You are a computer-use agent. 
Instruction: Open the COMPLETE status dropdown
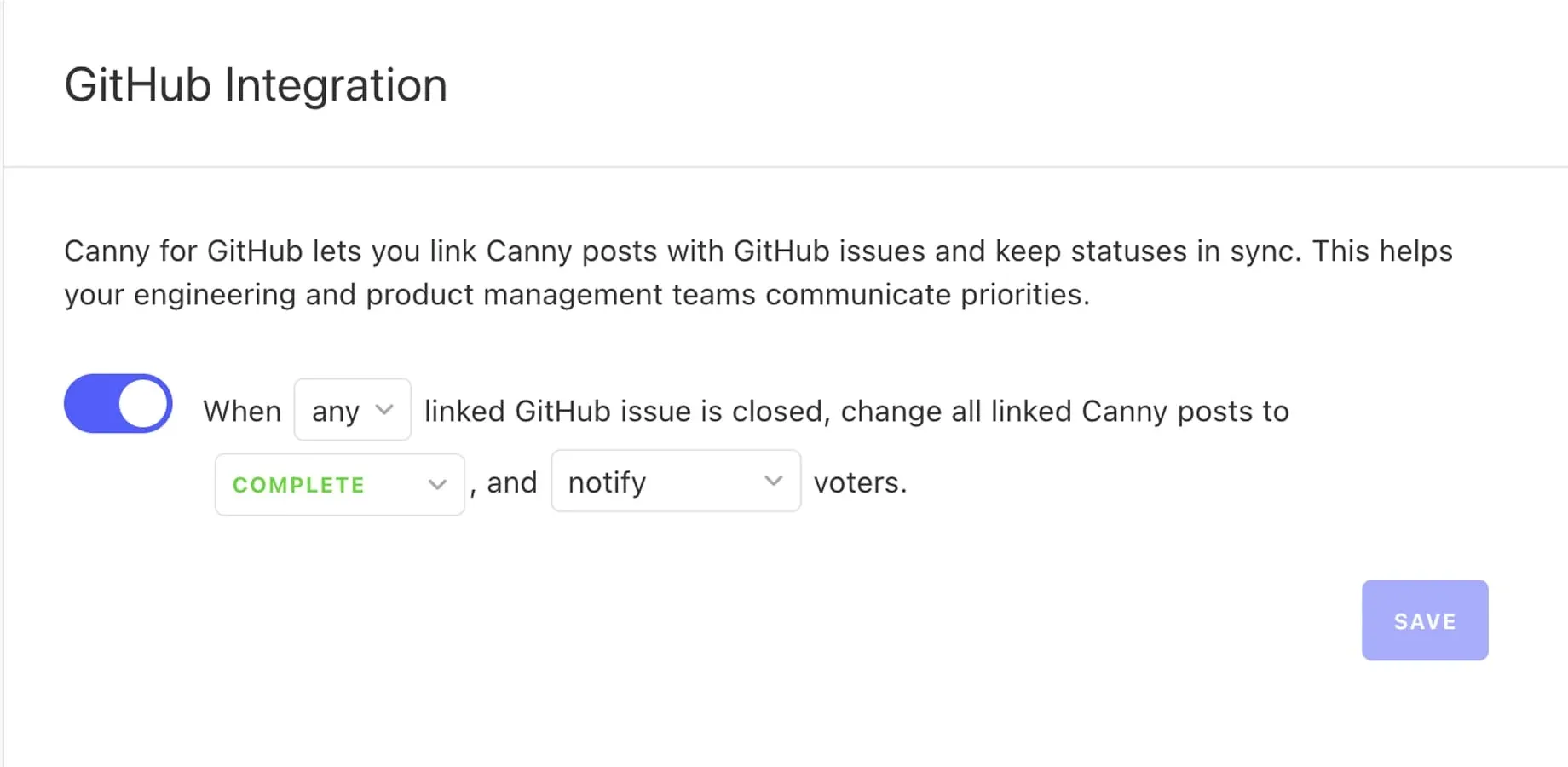pos(338,484)
